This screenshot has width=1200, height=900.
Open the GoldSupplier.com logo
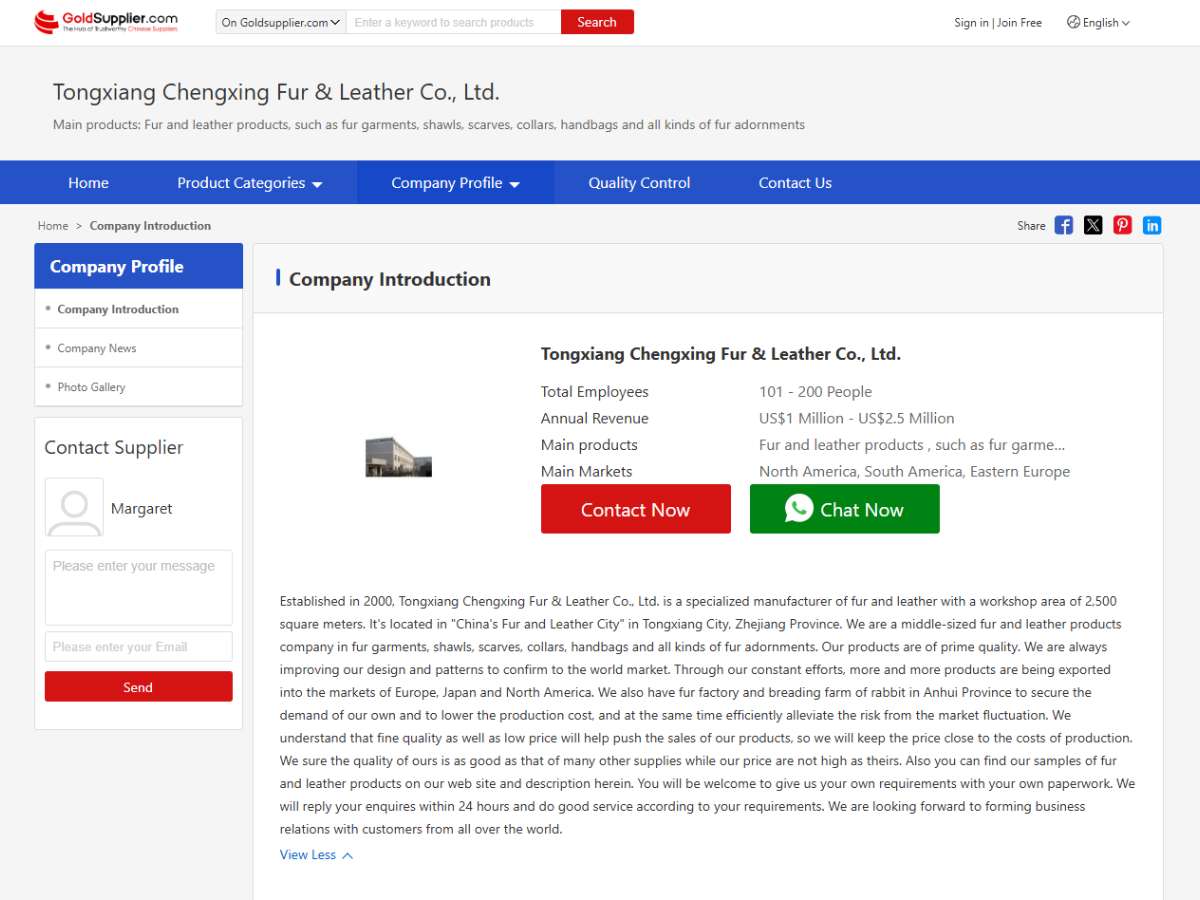coord(106,22)
